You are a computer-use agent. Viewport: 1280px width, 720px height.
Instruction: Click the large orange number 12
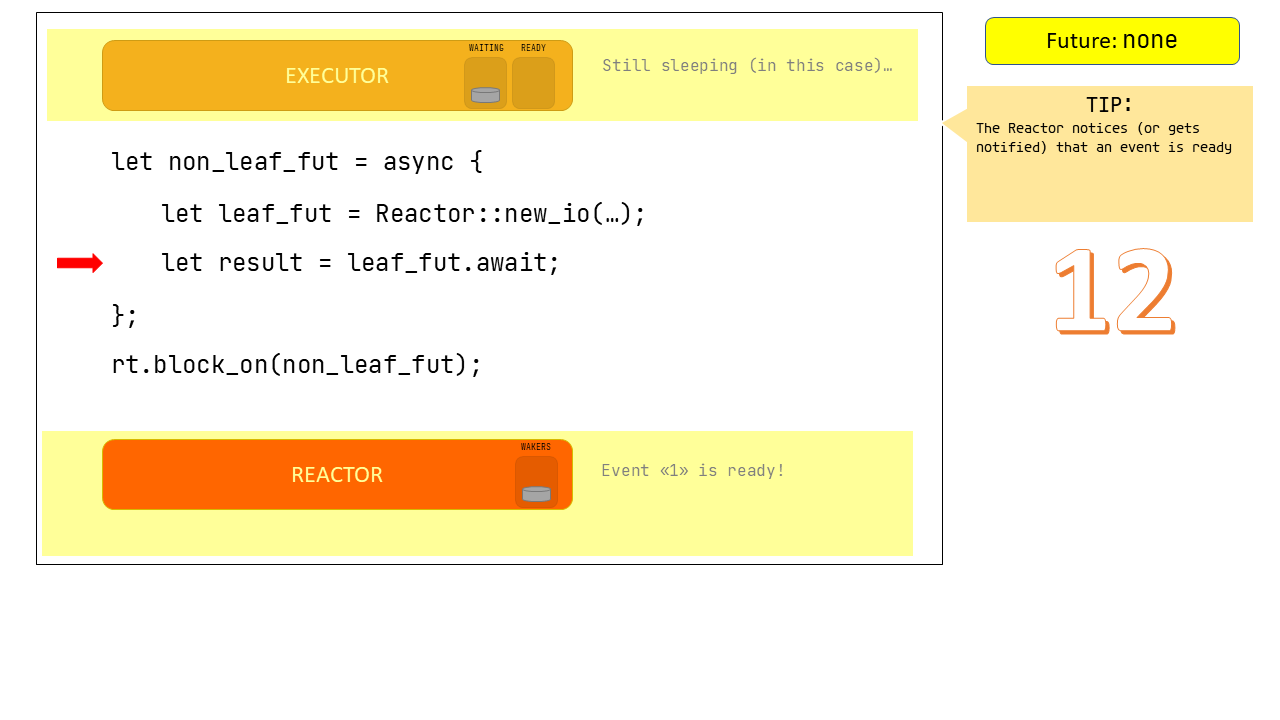coord(1113,291)
